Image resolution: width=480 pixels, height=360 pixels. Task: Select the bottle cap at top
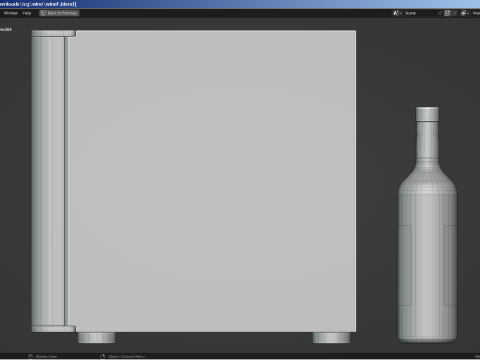427,114
